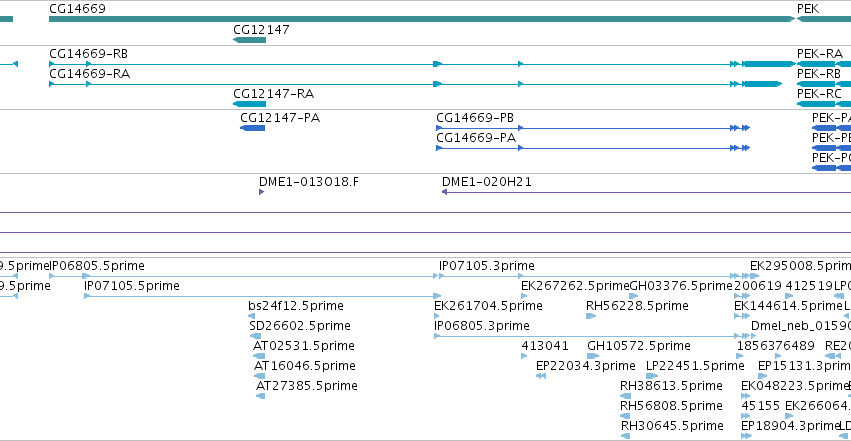The image size is (851, 441).
Task: Click the AT27385.5prime EST label
Action: tap(307, 386)
